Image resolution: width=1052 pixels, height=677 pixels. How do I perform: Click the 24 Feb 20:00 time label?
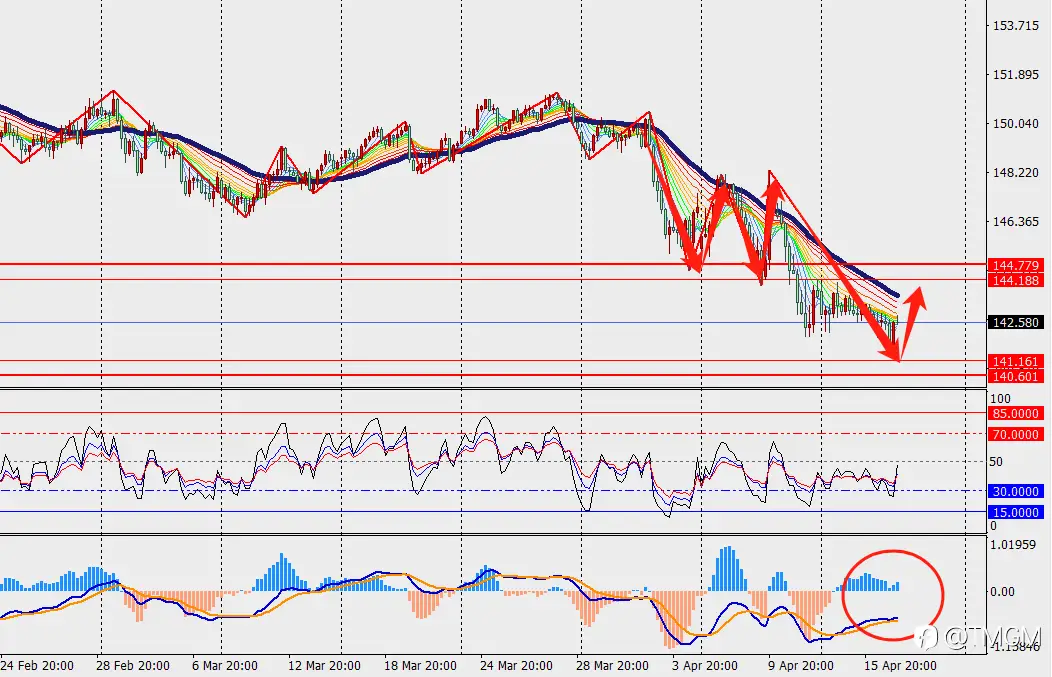37,666
